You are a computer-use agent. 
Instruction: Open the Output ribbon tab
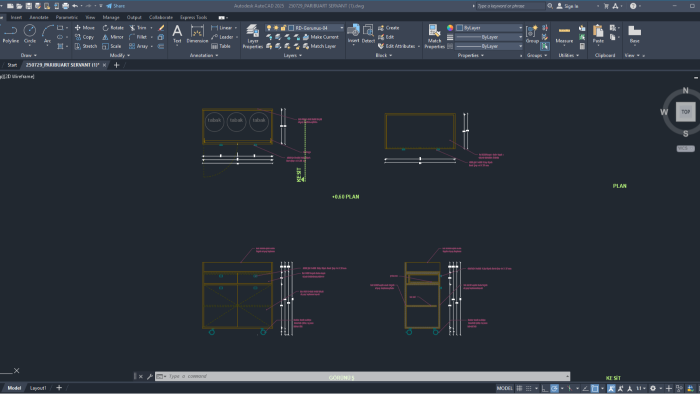134,17
